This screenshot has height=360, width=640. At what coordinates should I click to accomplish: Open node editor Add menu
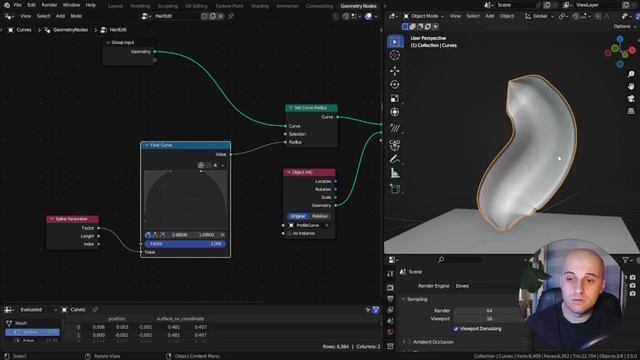(60, 16)
